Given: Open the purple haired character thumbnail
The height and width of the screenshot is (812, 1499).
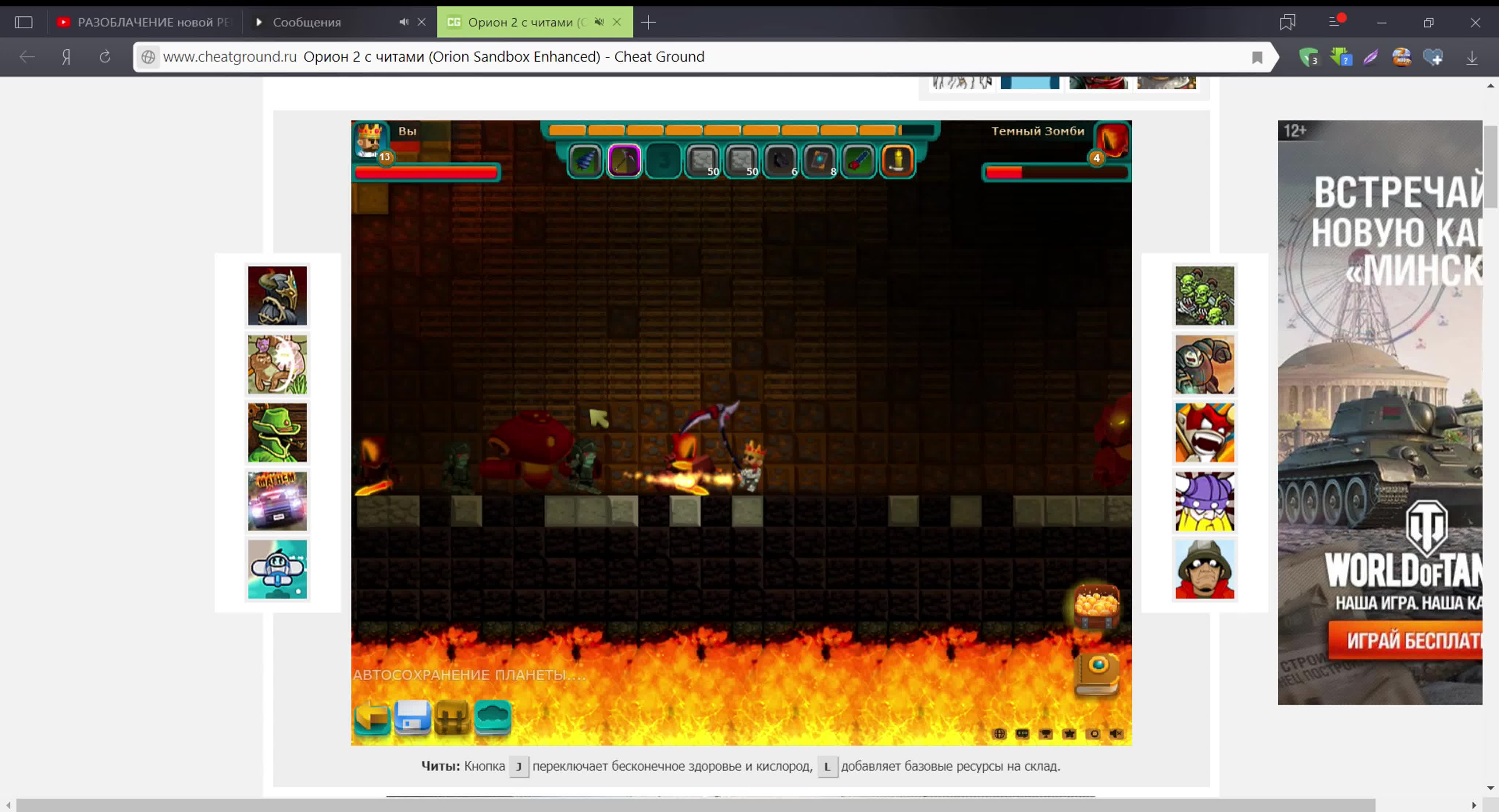Looking at the screenshot, I should click(x=1204, y=501).
